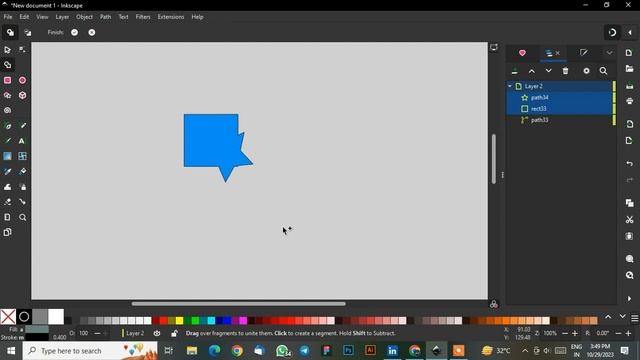This screenshot has width=640, height=360.
Task: Select the Calligraphy tool
Action: click(x=7, y=141)
